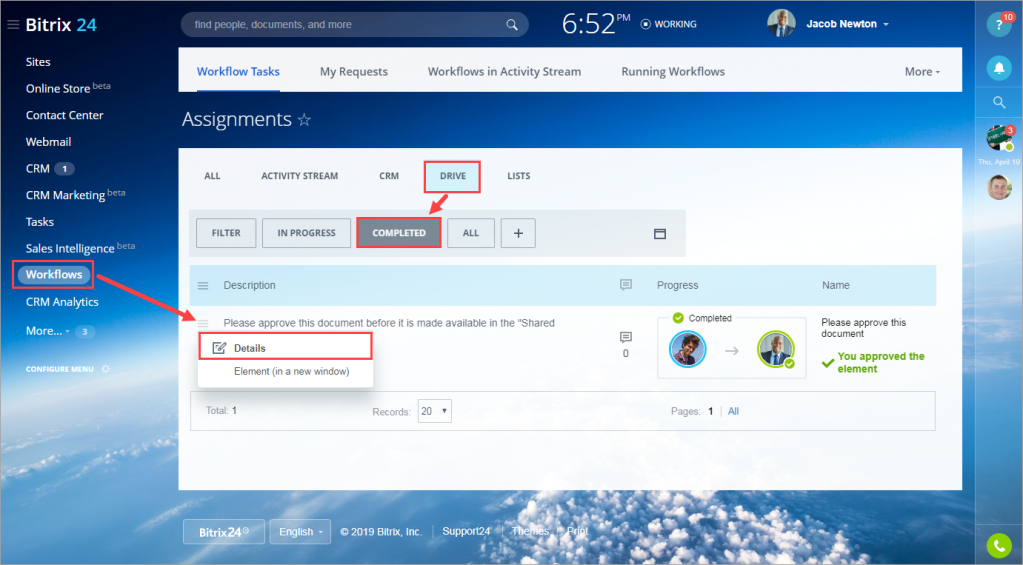Image resolution: width=1023 pixels, height=565 pixels.
Task: Click CONFIGURE MENU link
Action: (x=60, y=369)
